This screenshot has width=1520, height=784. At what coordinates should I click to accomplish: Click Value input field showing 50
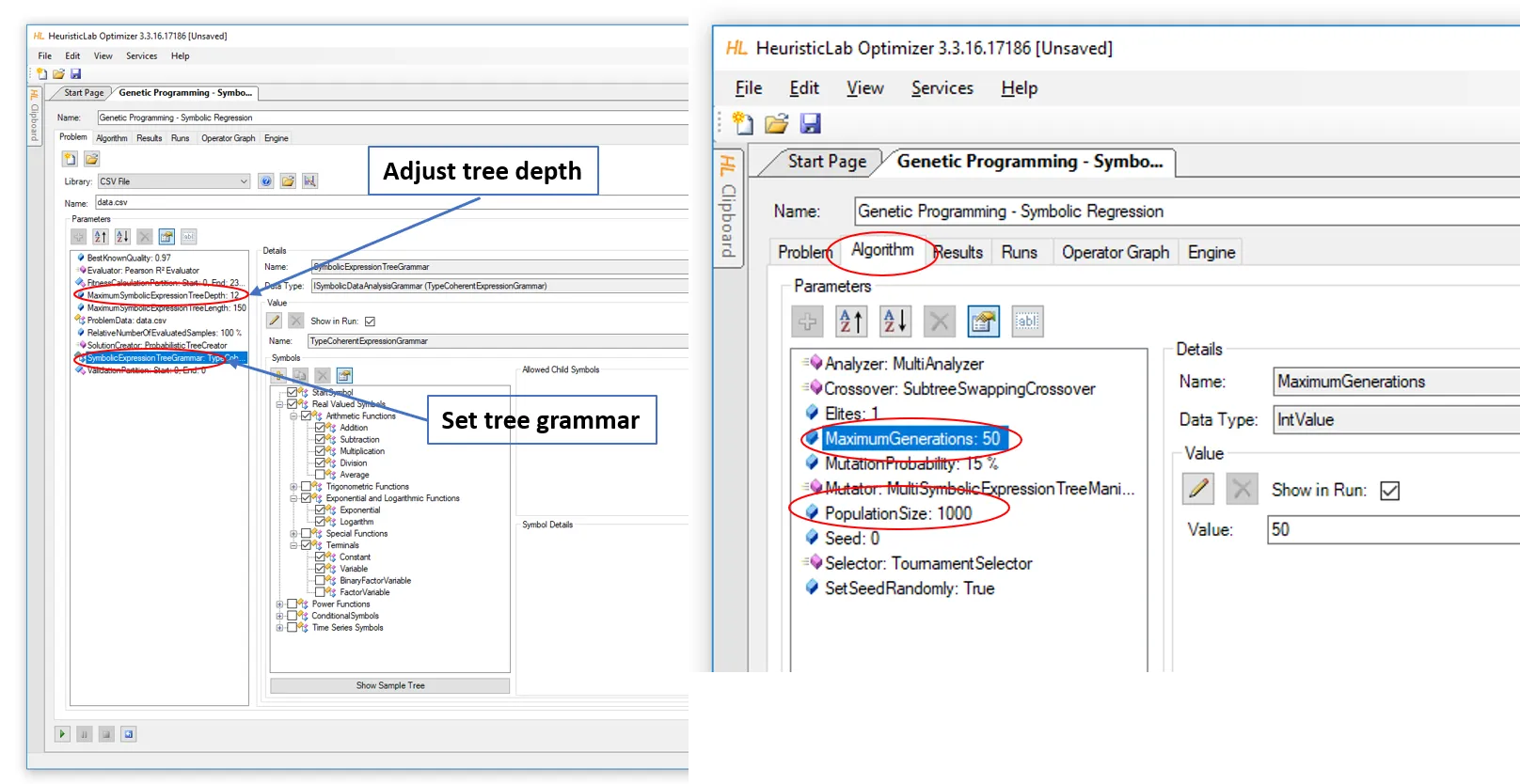click(x=1394, y=529)
